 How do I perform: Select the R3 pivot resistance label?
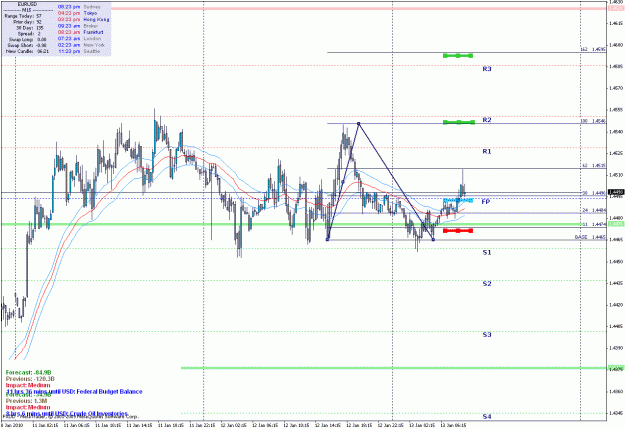coord(487,69)
